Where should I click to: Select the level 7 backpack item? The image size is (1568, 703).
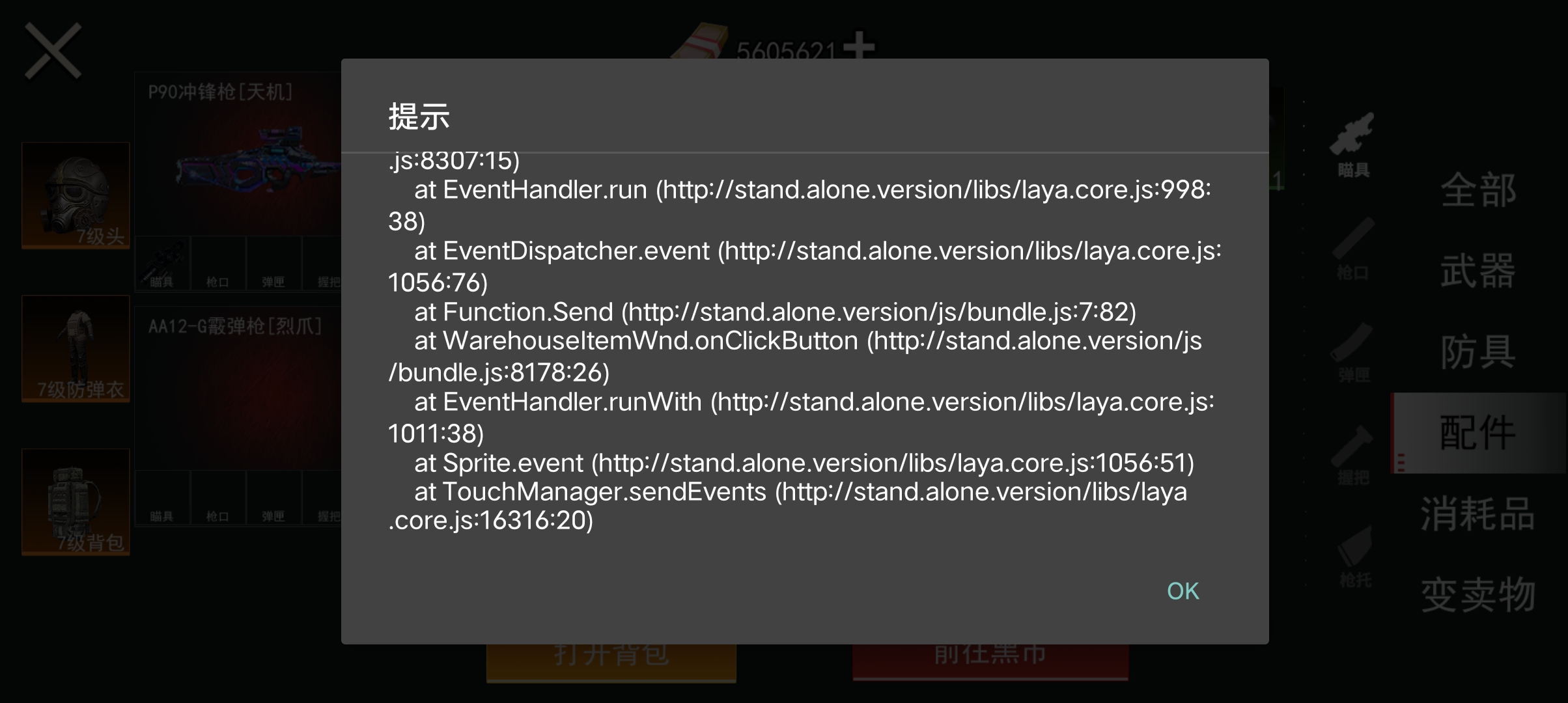coord(76,502)
